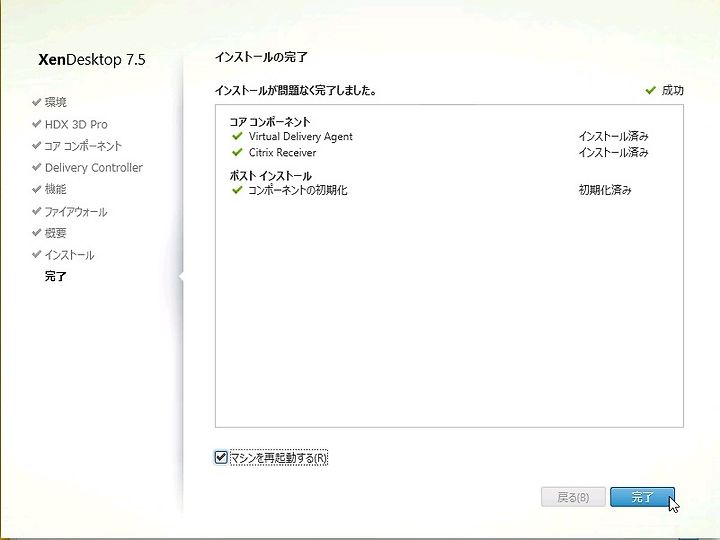Click the ポスト インストール section heading
The image size is (720, 540).
271,176
